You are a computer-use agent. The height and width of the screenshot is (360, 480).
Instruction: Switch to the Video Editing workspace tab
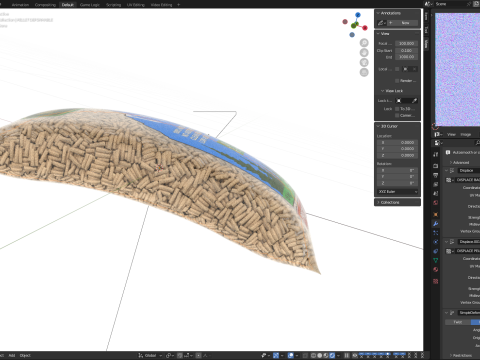pyautogui.click(x=161, y=5)
